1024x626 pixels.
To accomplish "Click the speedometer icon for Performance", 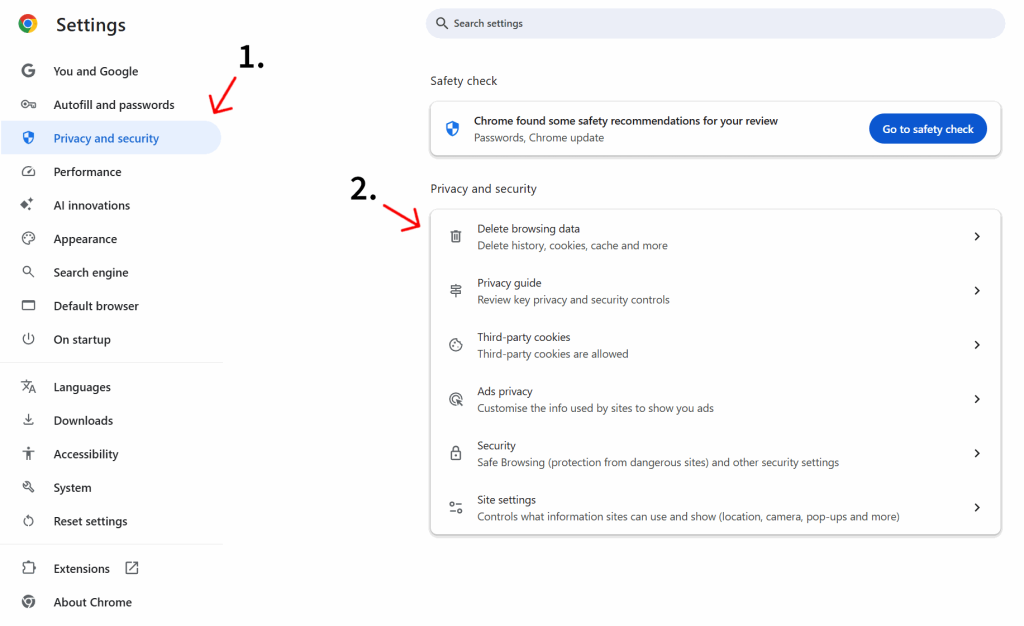I will 28,172.
